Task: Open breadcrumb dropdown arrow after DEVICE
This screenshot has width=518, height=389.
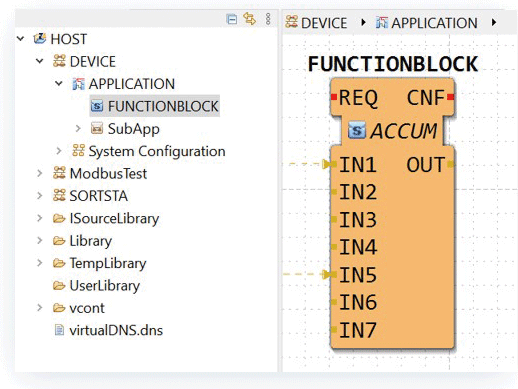Action: point(363,22)
